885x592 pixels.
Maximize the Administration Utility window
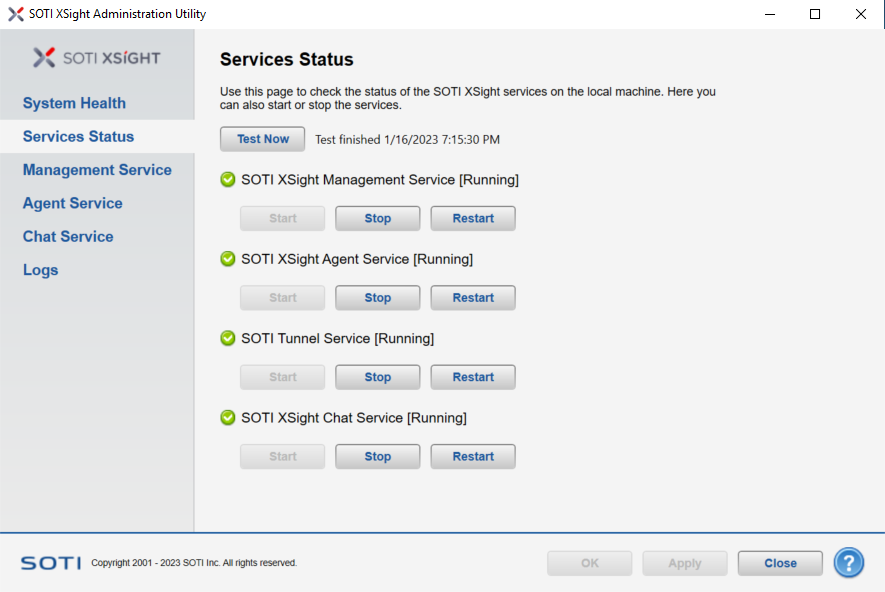point(815,14)
